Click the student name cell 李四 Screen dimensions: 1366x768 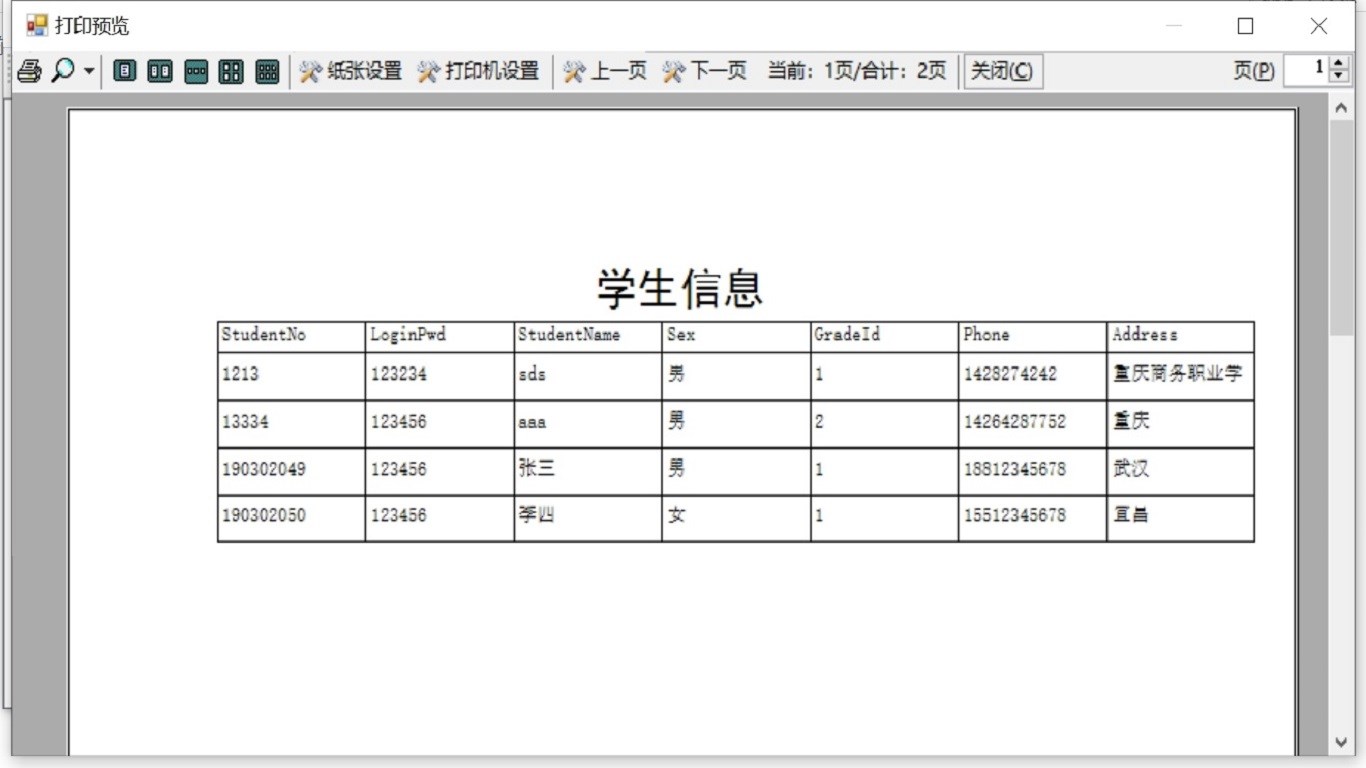click(x=588, y=517)
